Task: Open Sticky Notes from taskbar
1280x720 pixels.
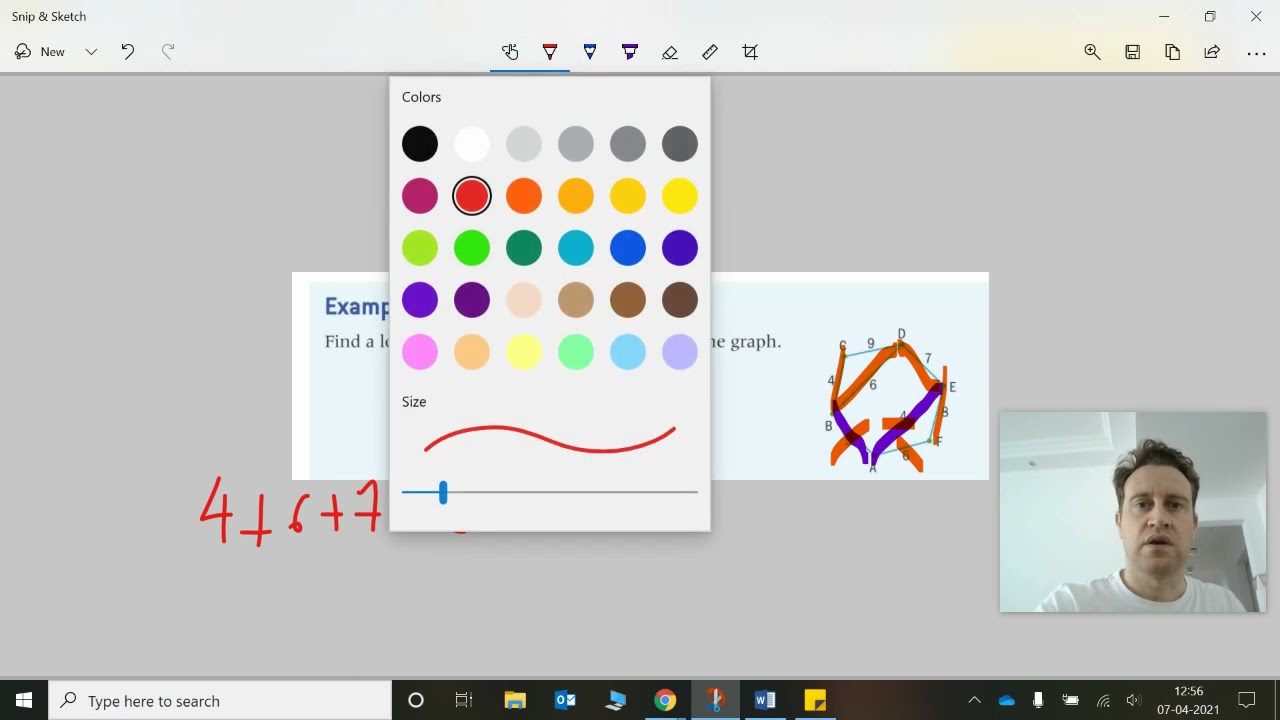Action: (x=815, y=701)
